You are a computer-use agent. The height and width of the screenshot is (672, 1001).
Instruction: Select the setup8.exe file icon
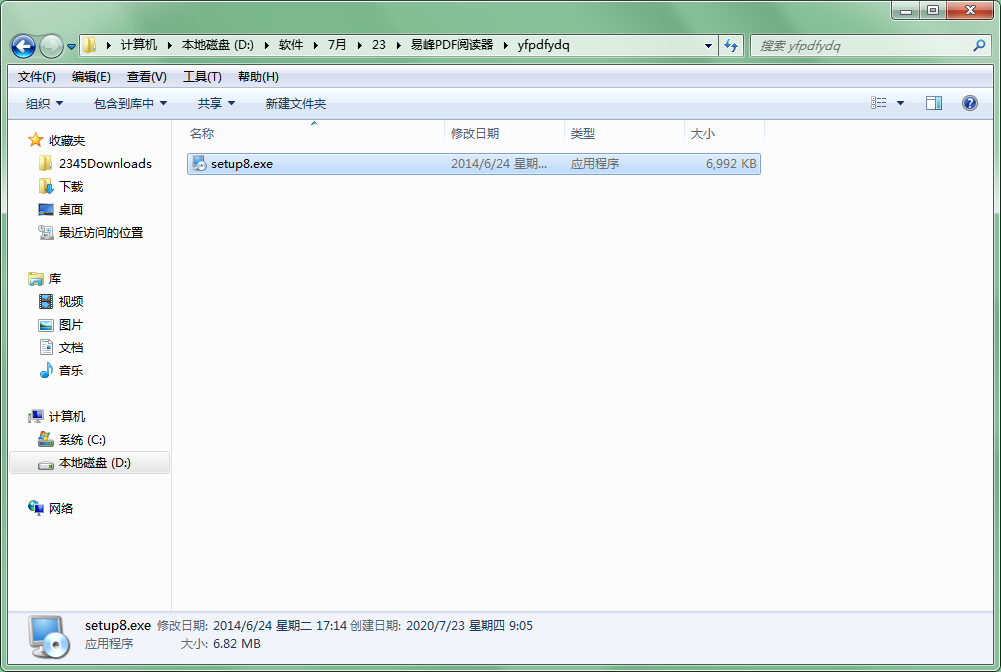tap(200, 163)
